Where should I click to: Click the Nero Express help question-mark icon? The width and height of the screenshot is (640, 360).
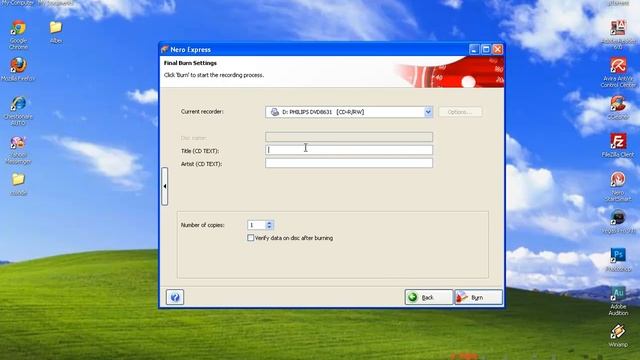pos(175,297)
